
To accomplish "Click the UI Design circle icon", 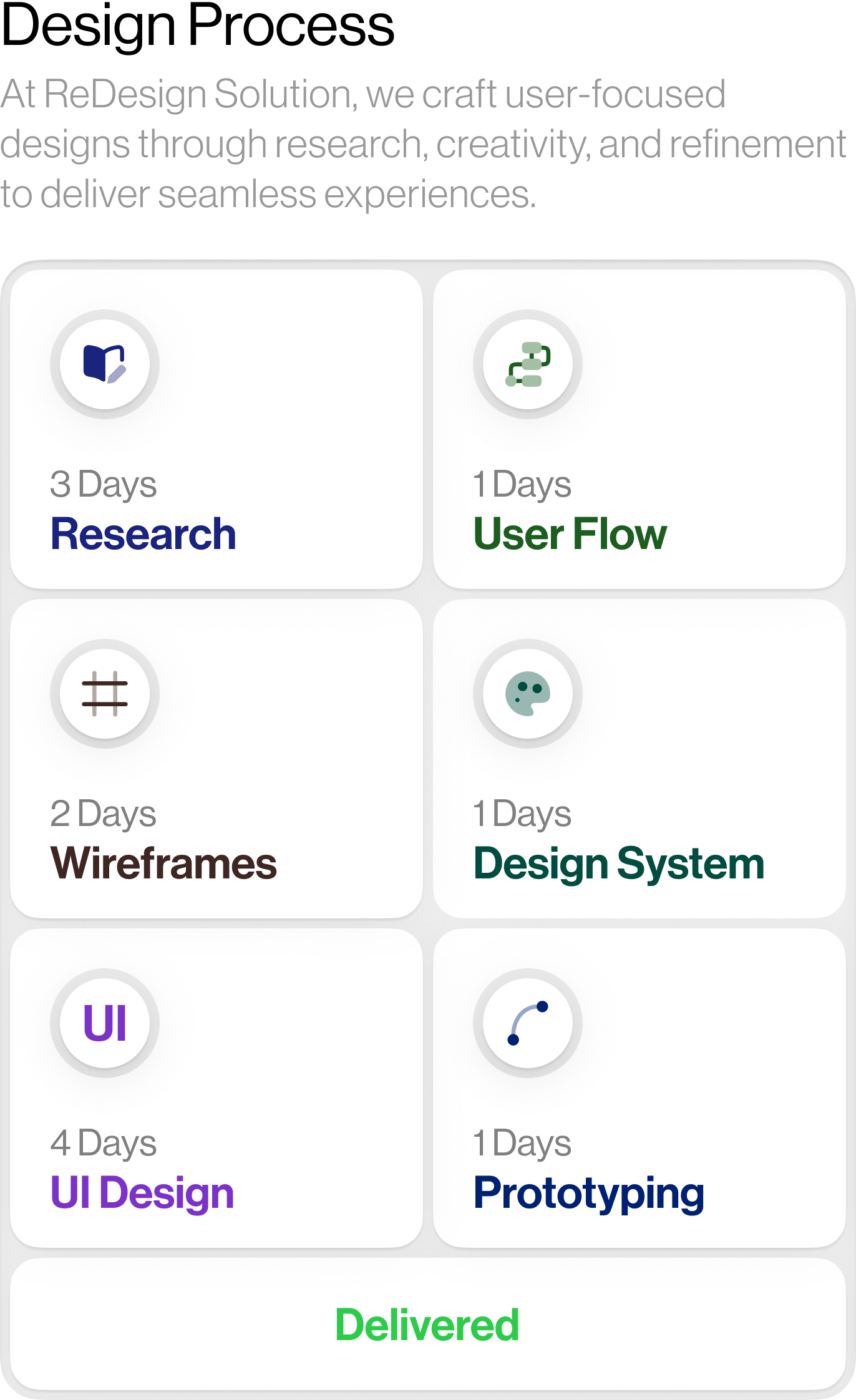I will (x=105, y=1023).
